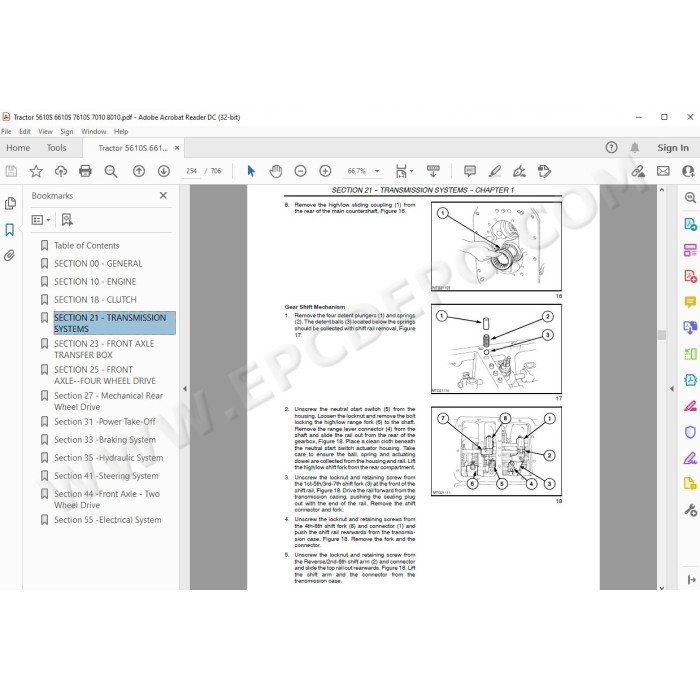The image size is (700, 700).
Task: Click the scrolling mode keyboard icon
Action: click(433, 171)
